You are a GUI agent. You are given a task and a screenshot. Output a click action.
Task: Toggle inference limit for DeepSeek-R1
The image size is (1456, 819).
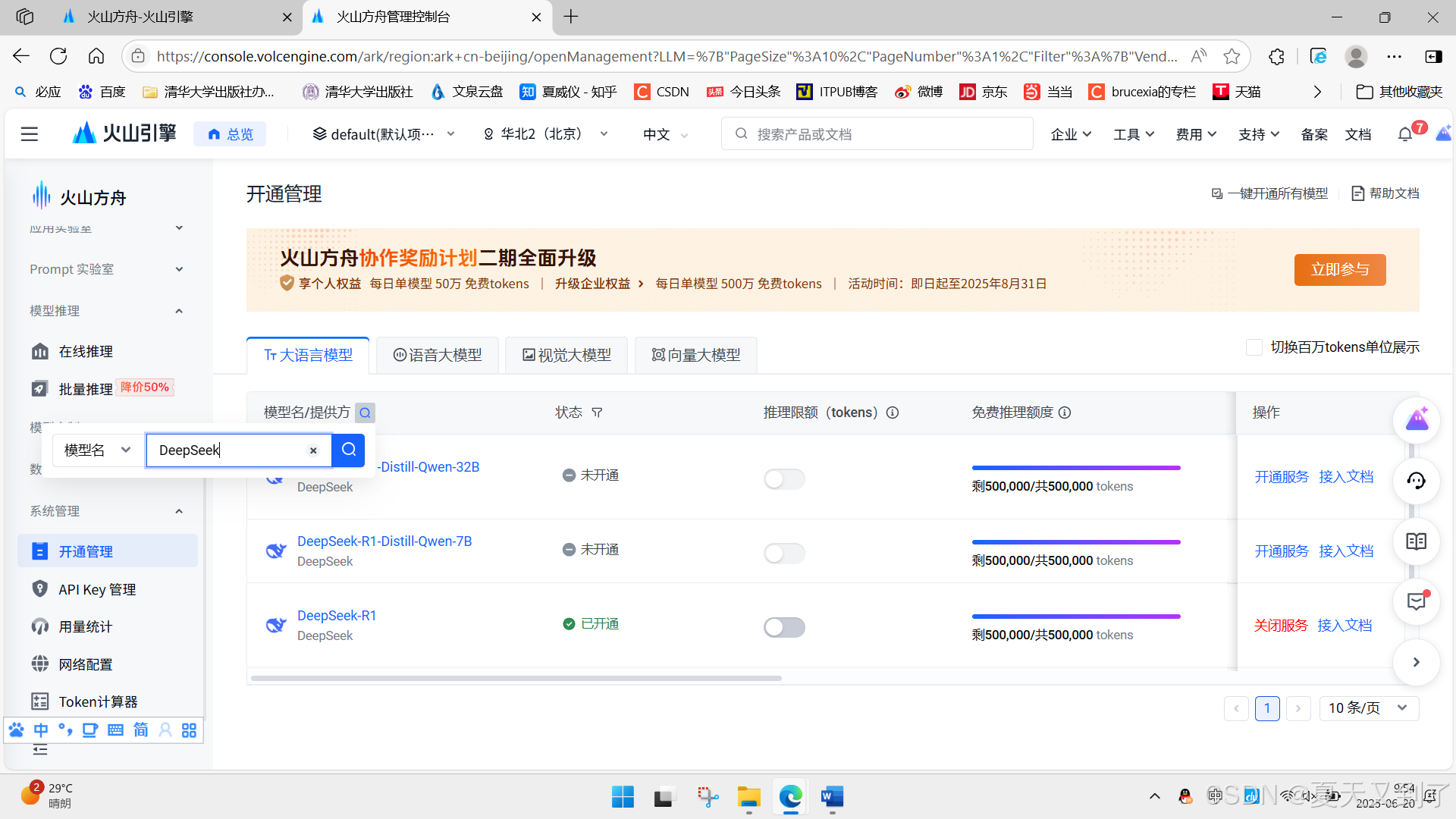tap(784, 627)
